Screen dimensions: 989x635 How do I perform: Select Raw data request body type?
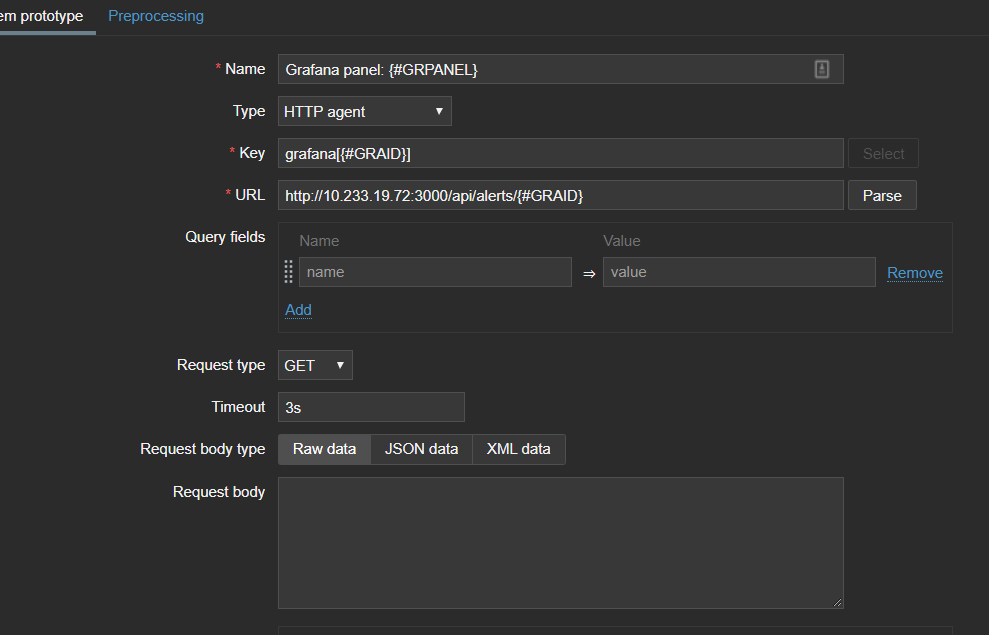click(x=324, y=449)
